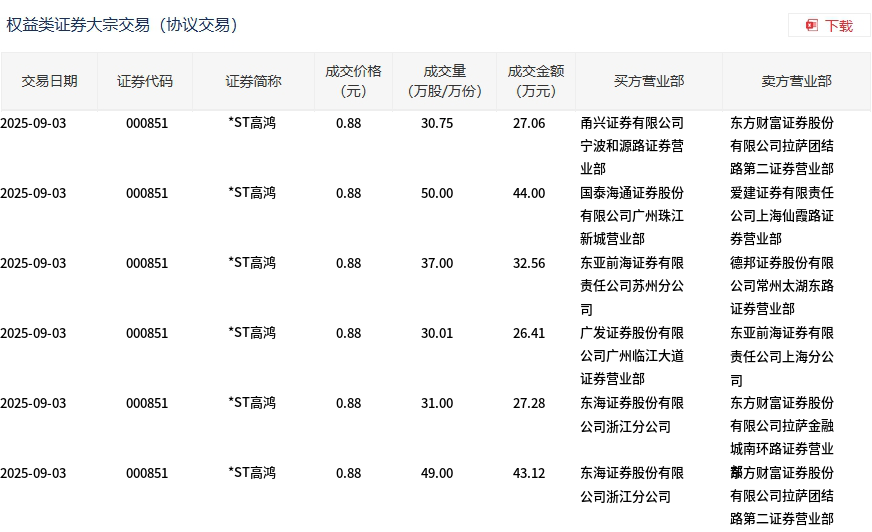
Task: Click the 交易日期 column header
Action: [49, 81]
